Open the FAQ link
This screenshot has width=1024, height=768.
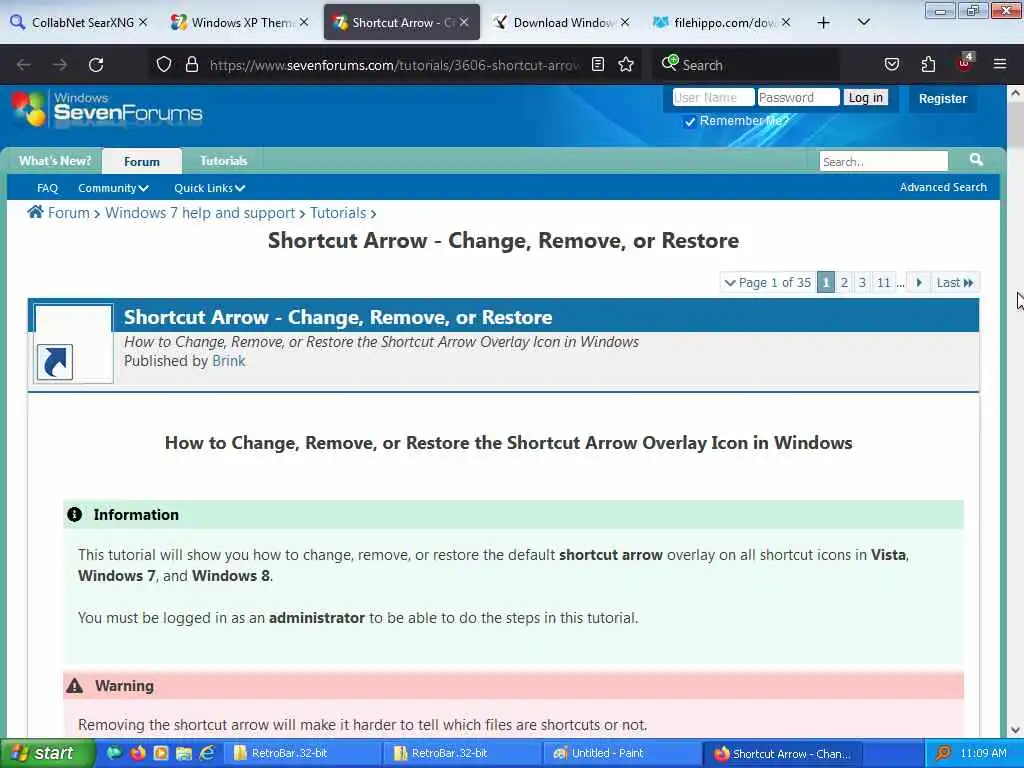tap(48, 188)
